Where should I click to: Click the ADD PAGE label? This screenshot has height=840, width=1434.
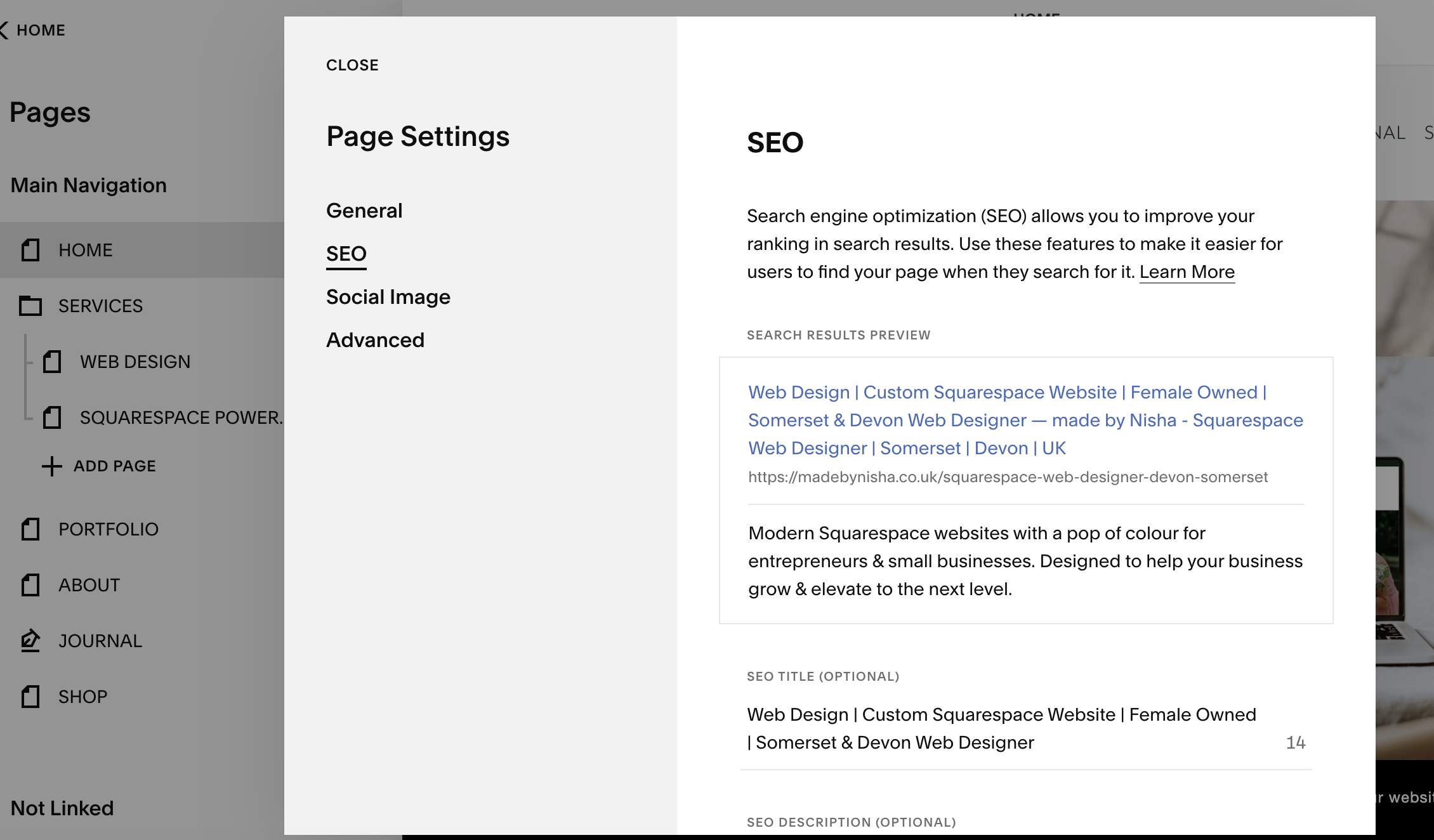coord(115,466)
